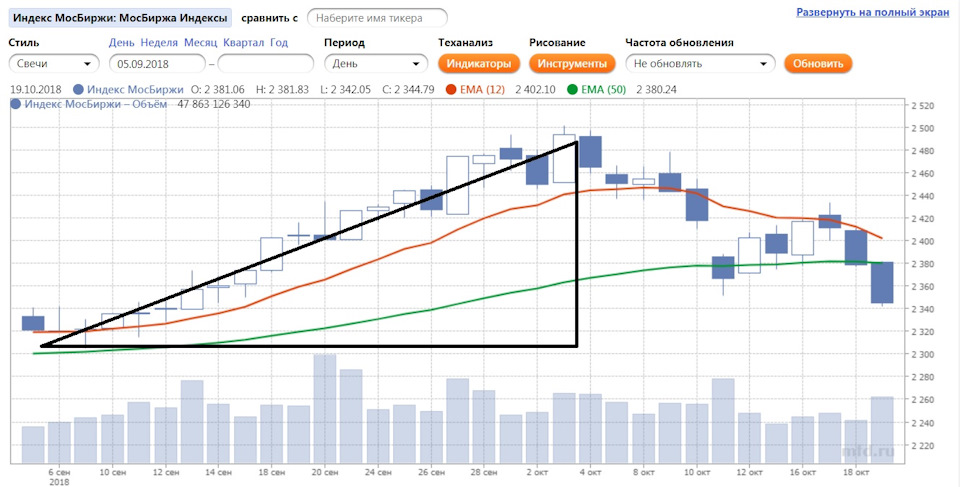Open the Не обновлять frequency dropdown

(700, 64)
